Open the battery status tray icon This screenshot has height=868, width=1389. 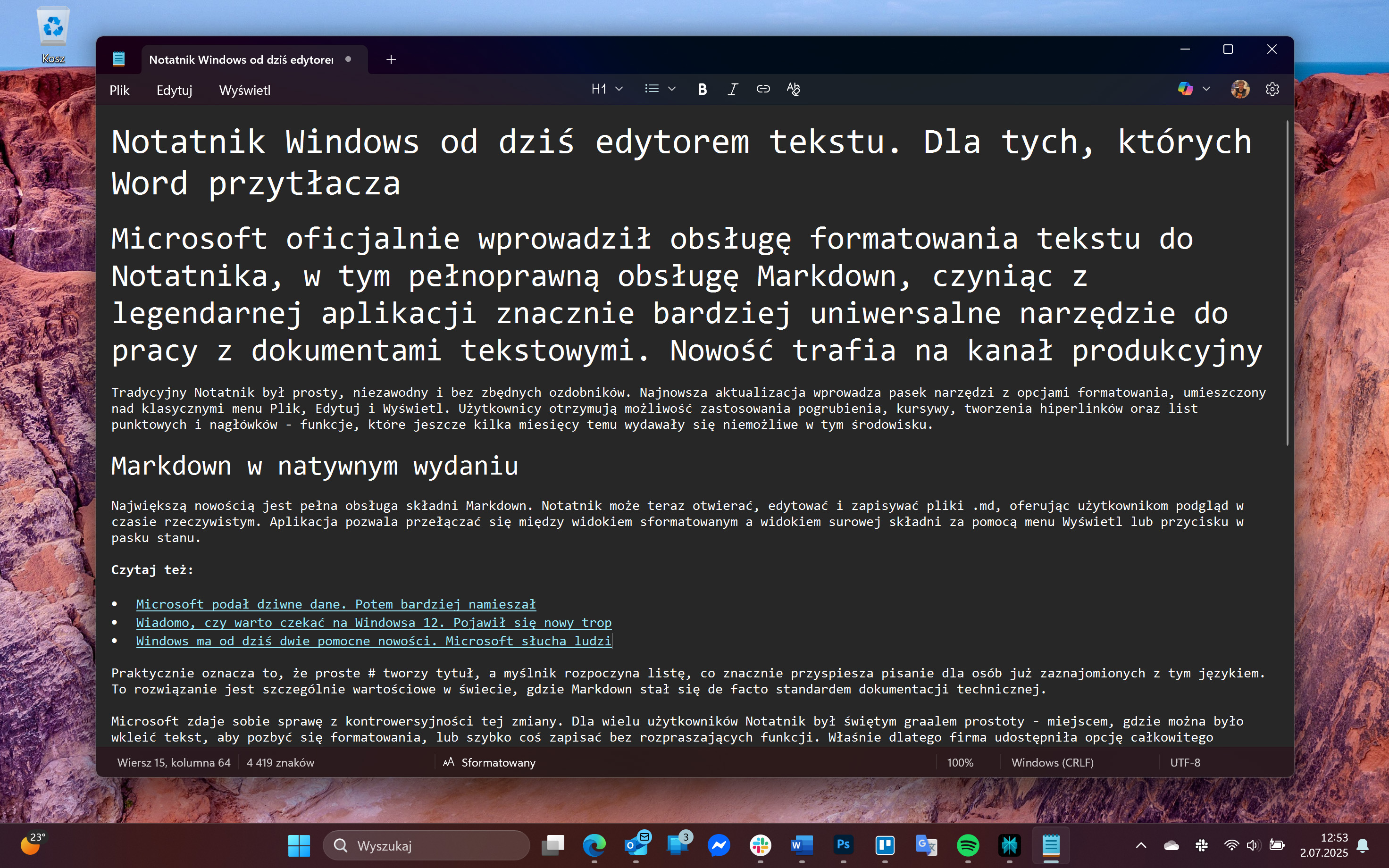(1277, 845)
